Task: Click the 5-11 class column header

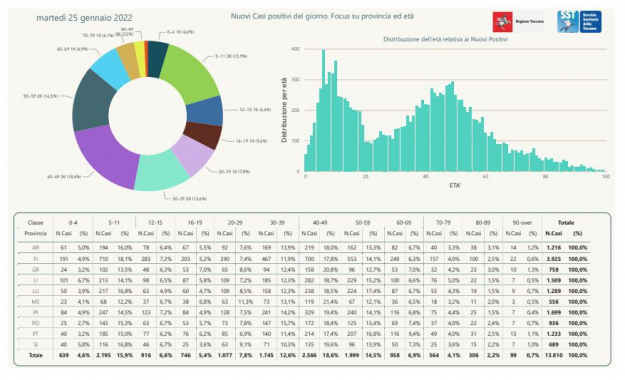Action: 114,222
